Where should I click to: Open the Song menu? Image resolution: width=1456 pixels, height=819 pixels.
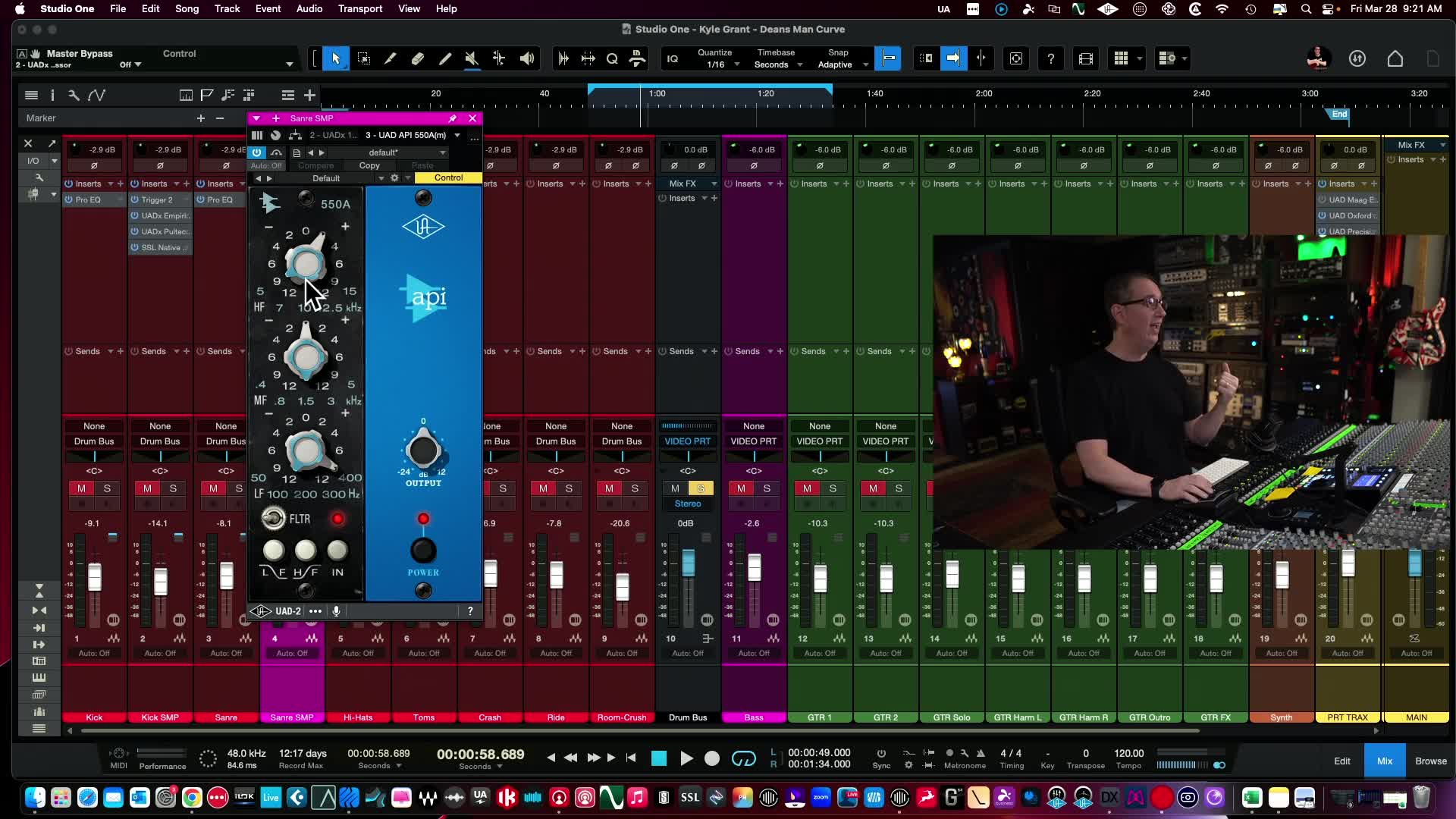pos(187,8)
